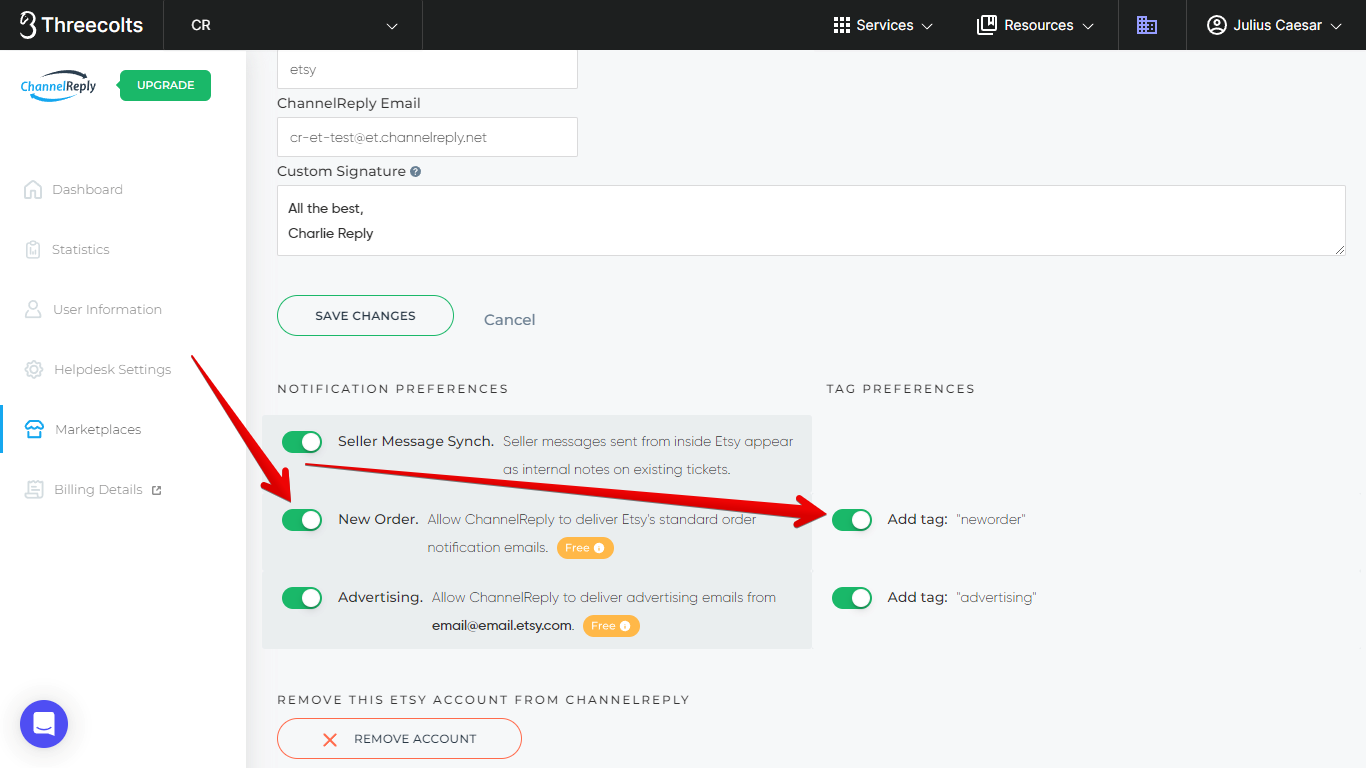Image resolution: width=1366 pixels, height=768 pixels.
Task: Click the ChannelReply Email field
Action: tap(427, 137)
